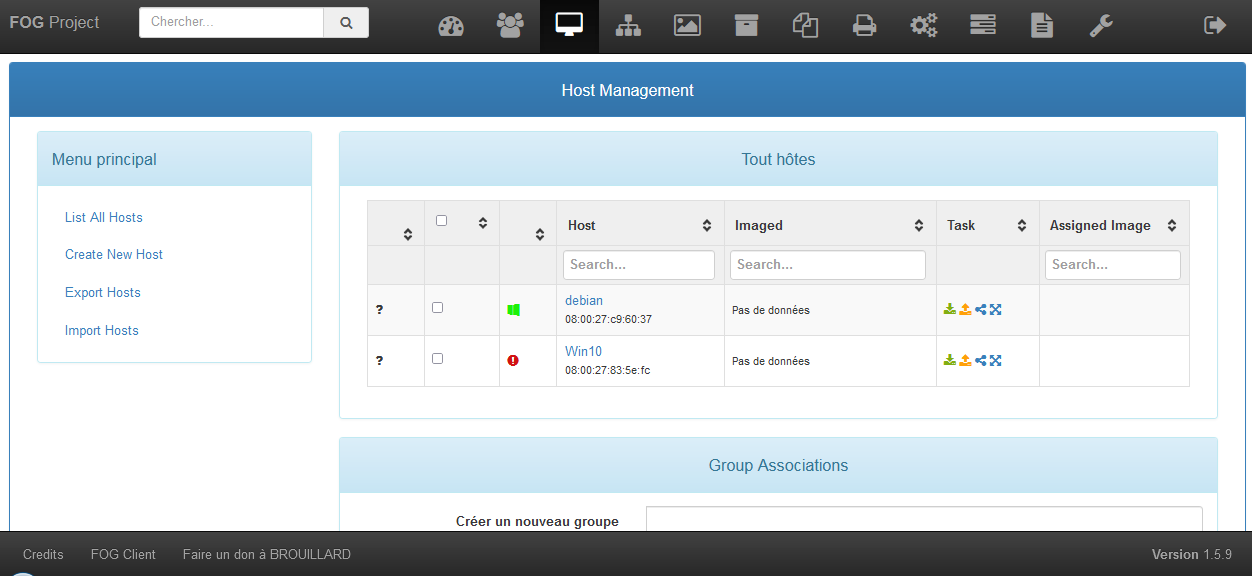Image resolution: width=1252 pixels, height=576 pixels.
Task: Sort by the Host column arrows
Action: click(x=707, y=226)
